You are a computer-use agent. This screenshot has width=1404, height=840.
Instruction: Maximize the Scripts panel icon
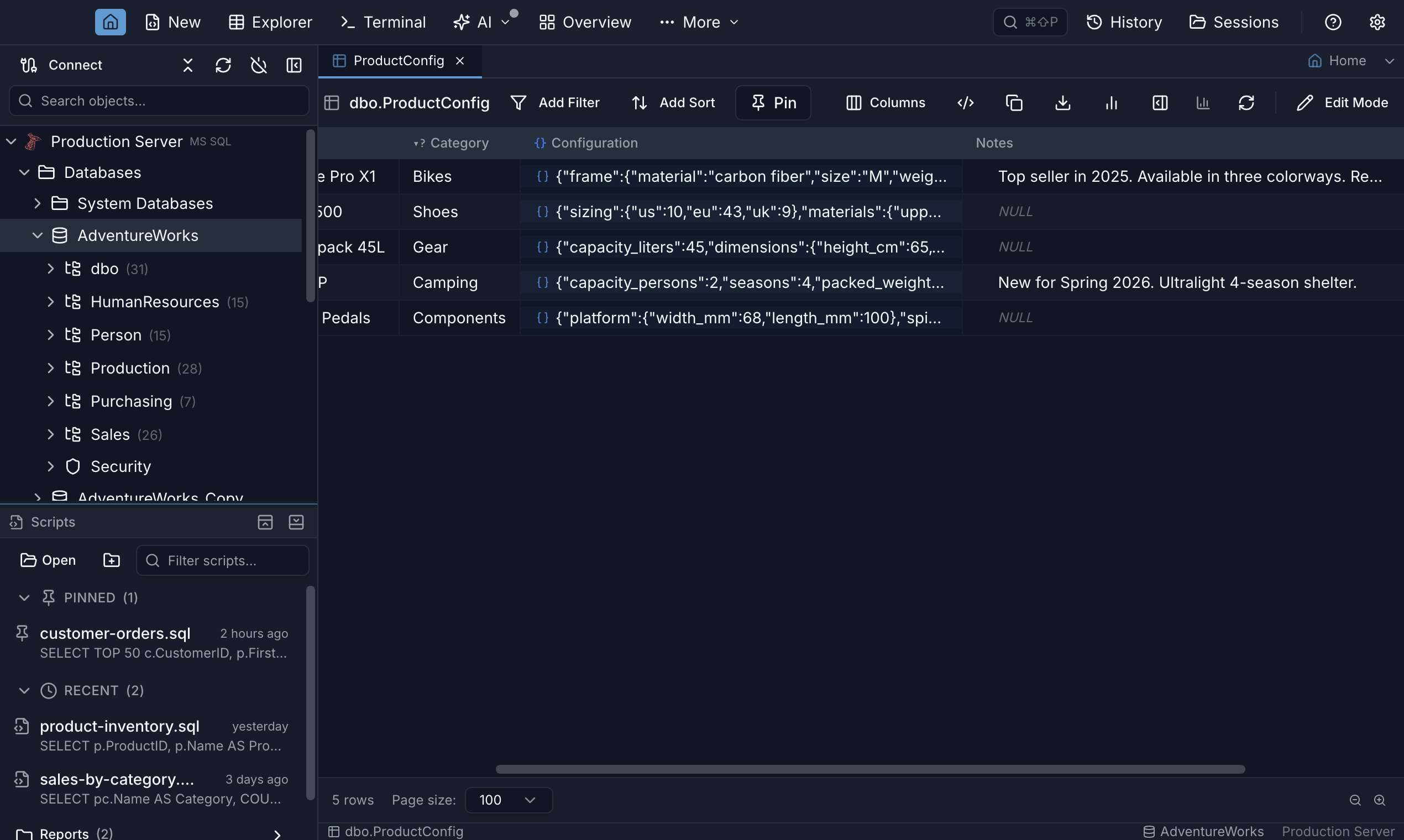point(265,522)
